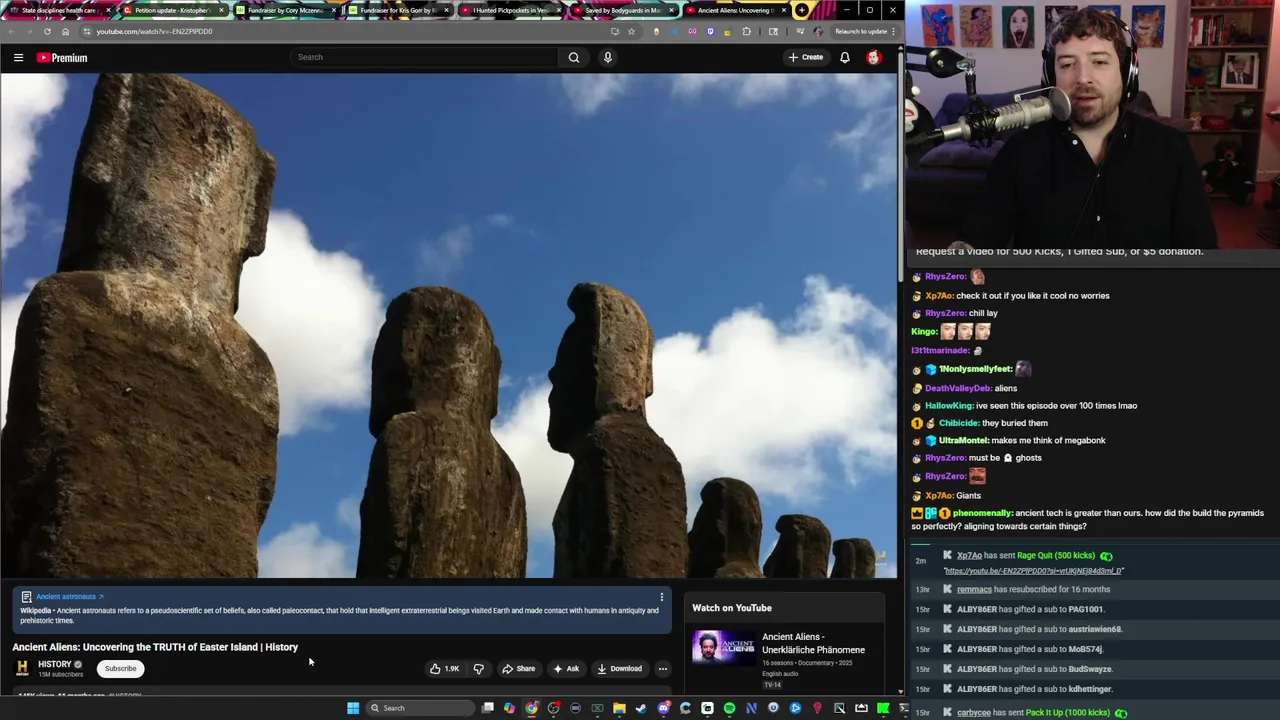This screenshot has height=720, width=1280.
Task: Open File Explorer from the taskbar
Action: [619, 708]
